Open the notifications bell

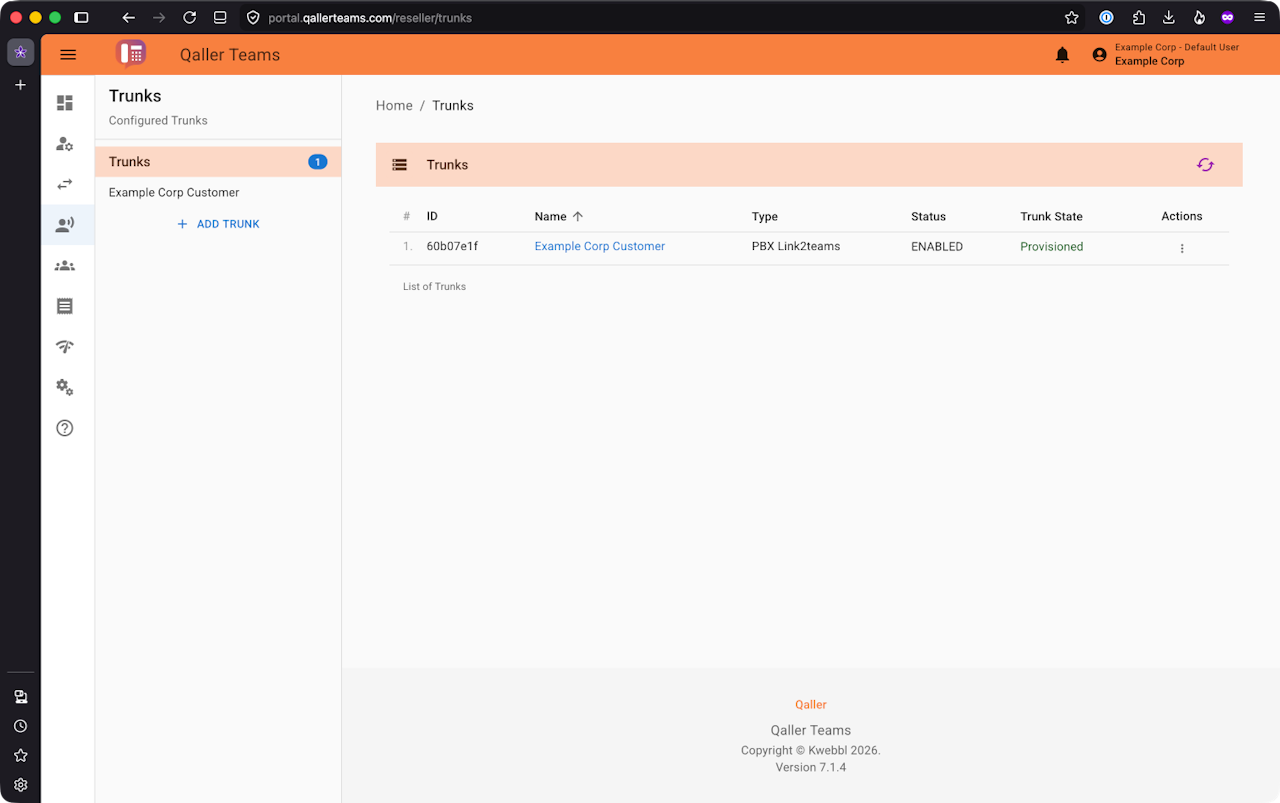coord(1062,55)
